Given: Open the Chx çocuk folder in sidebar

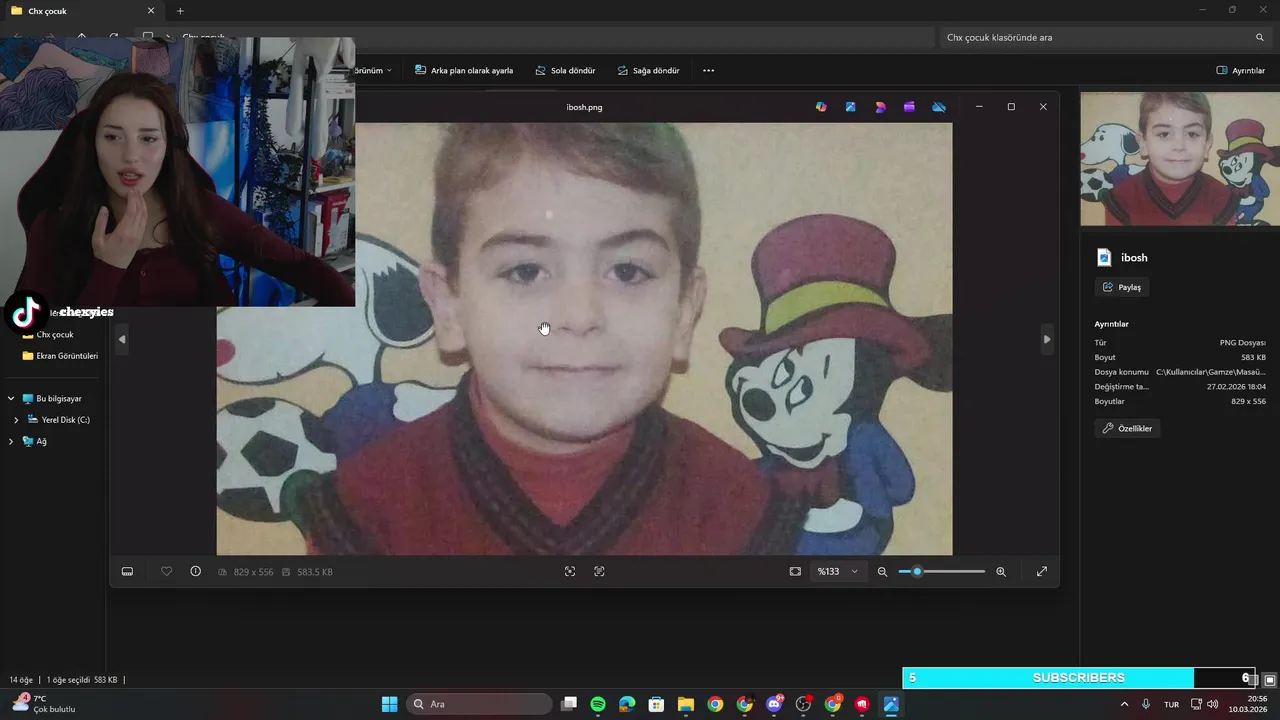Looking at the screenshot, I should (x=55, y=335).
